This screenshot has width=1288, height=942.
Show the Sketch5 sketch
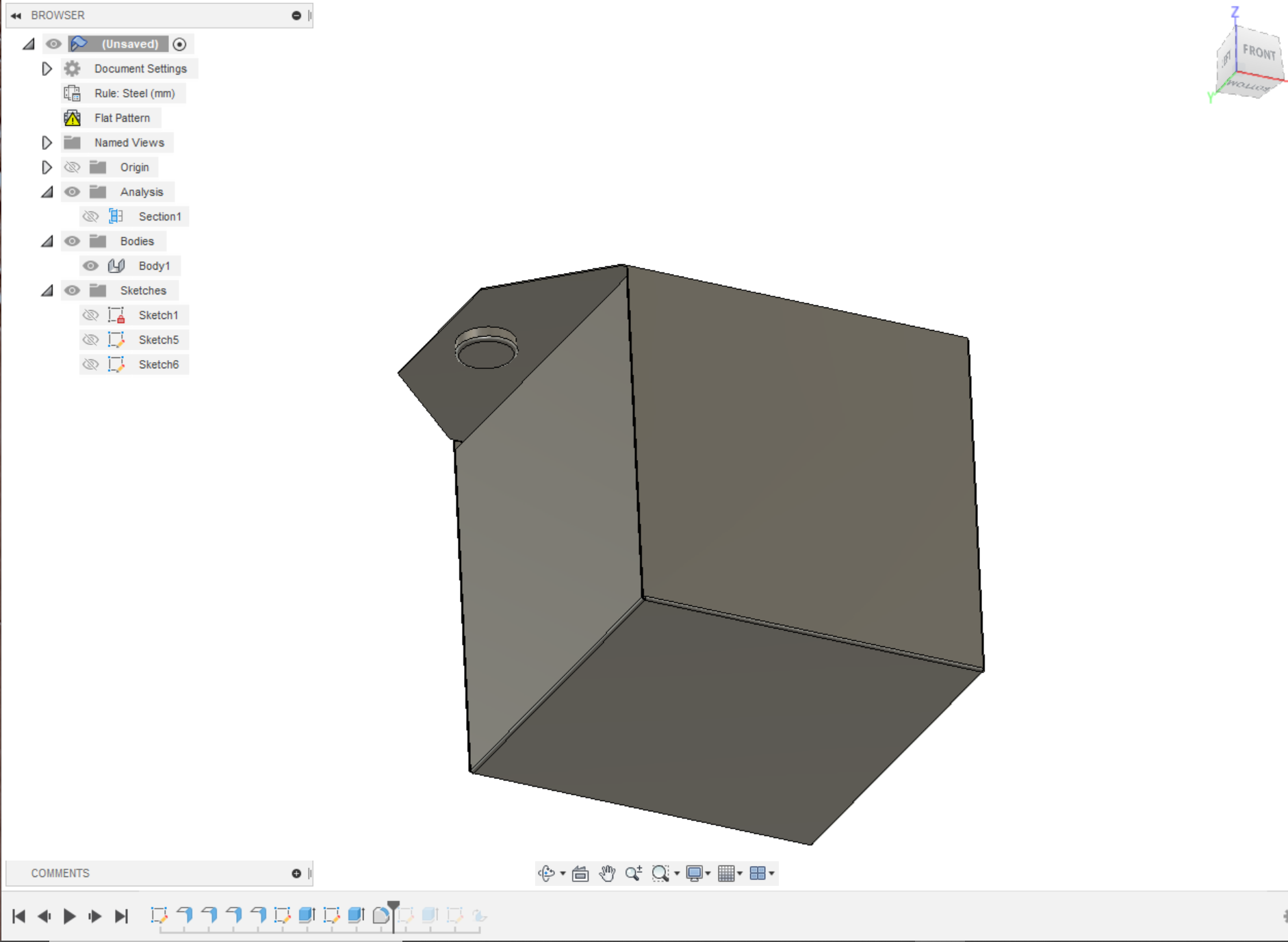(x=91, y=340)
